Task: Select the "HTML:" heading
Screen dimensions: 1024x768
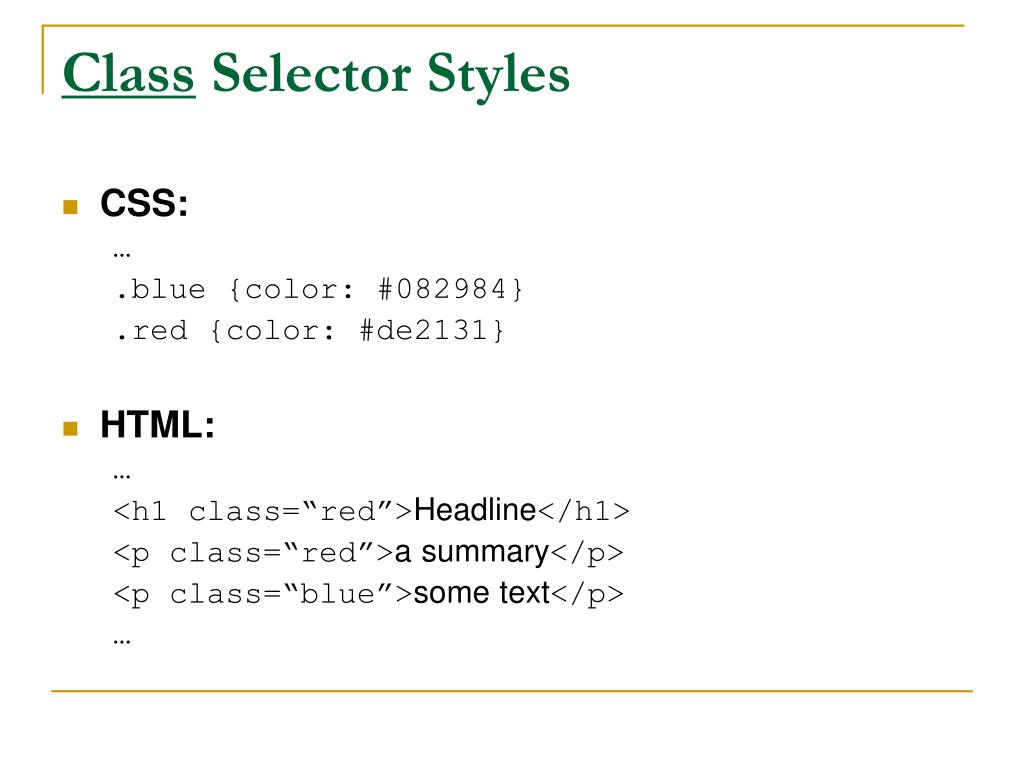Action: [157, 424]
